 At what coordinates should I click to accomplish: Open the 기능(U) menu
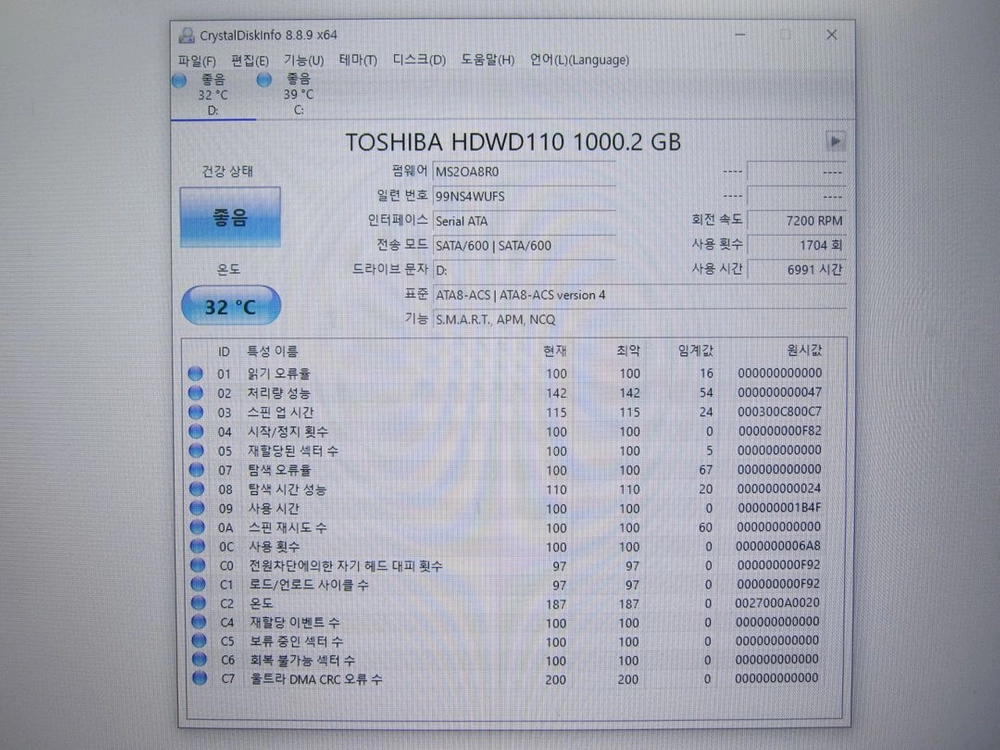(x=304, y=60)
